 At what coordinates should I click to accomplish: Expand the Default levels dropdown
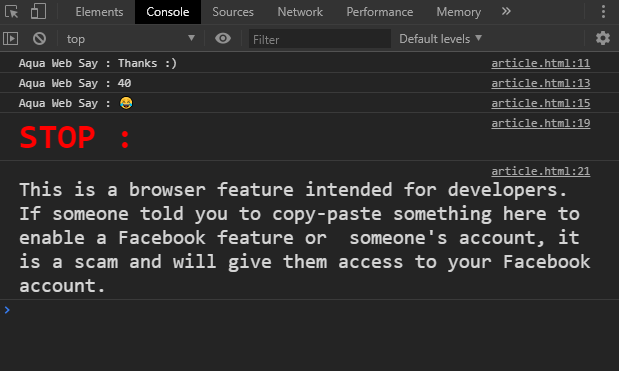click(x=441, y=39)
